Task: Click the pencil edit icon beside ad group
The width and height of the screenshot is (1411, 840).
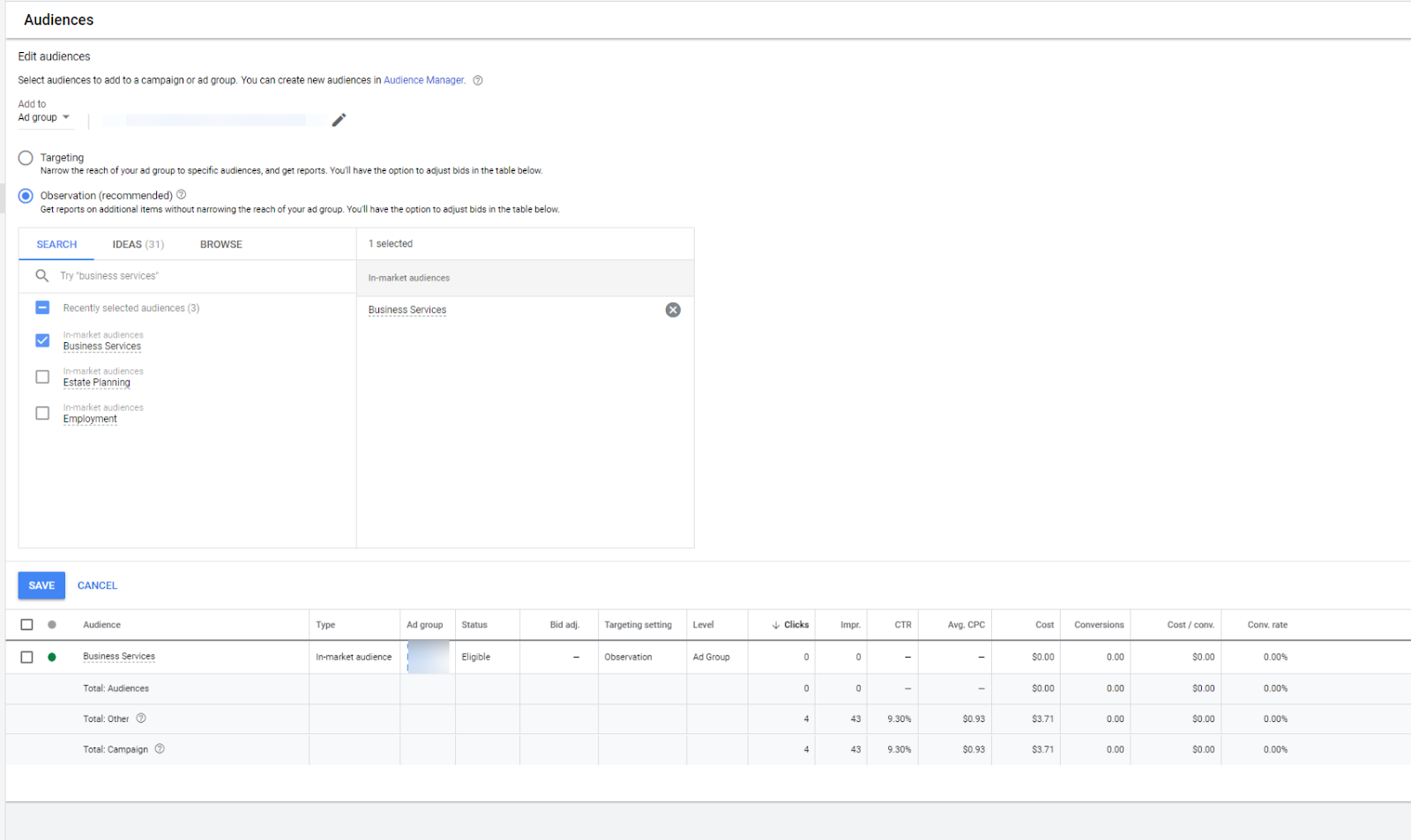Action: pos(339,120)
